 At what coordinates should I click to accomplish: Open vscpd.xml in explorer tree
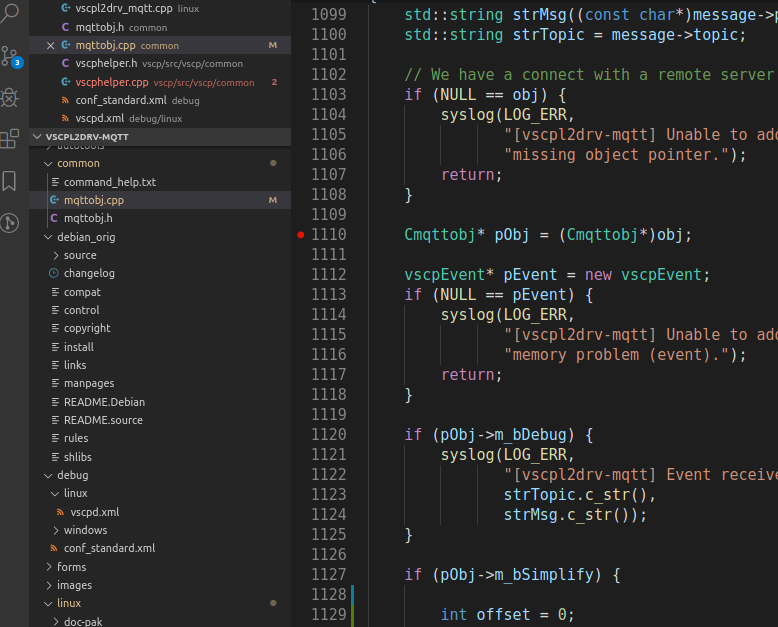(x=160, y=512)
